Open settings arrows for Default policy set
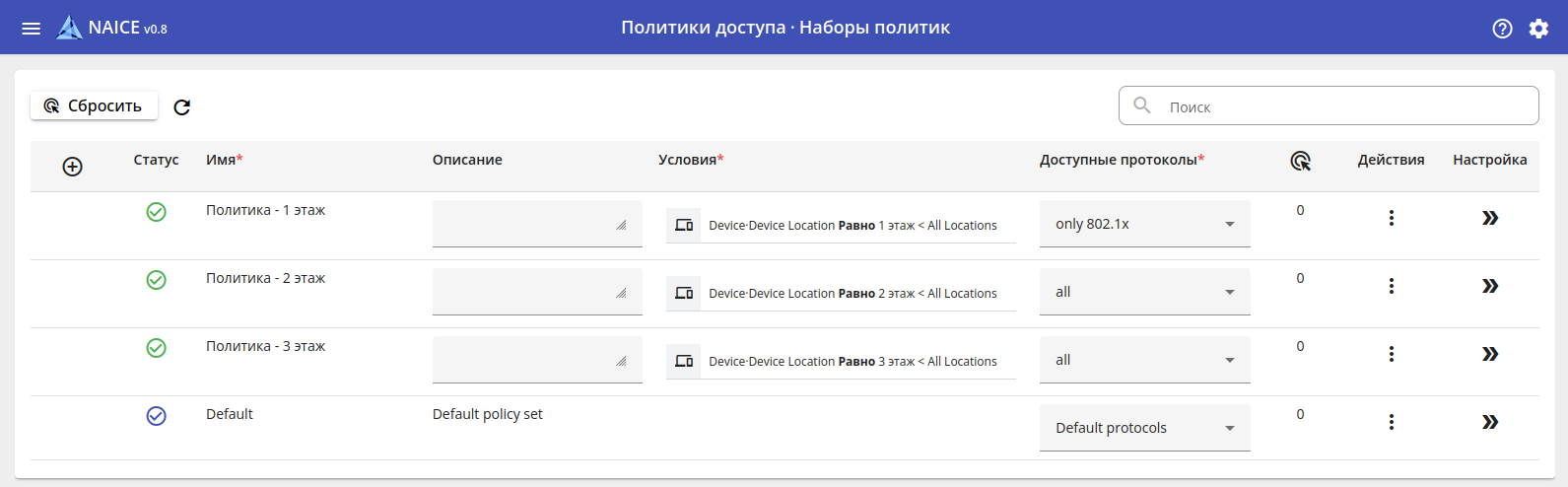The height and width of the screenshot is (487, 1568). (x=1489, y=422)
